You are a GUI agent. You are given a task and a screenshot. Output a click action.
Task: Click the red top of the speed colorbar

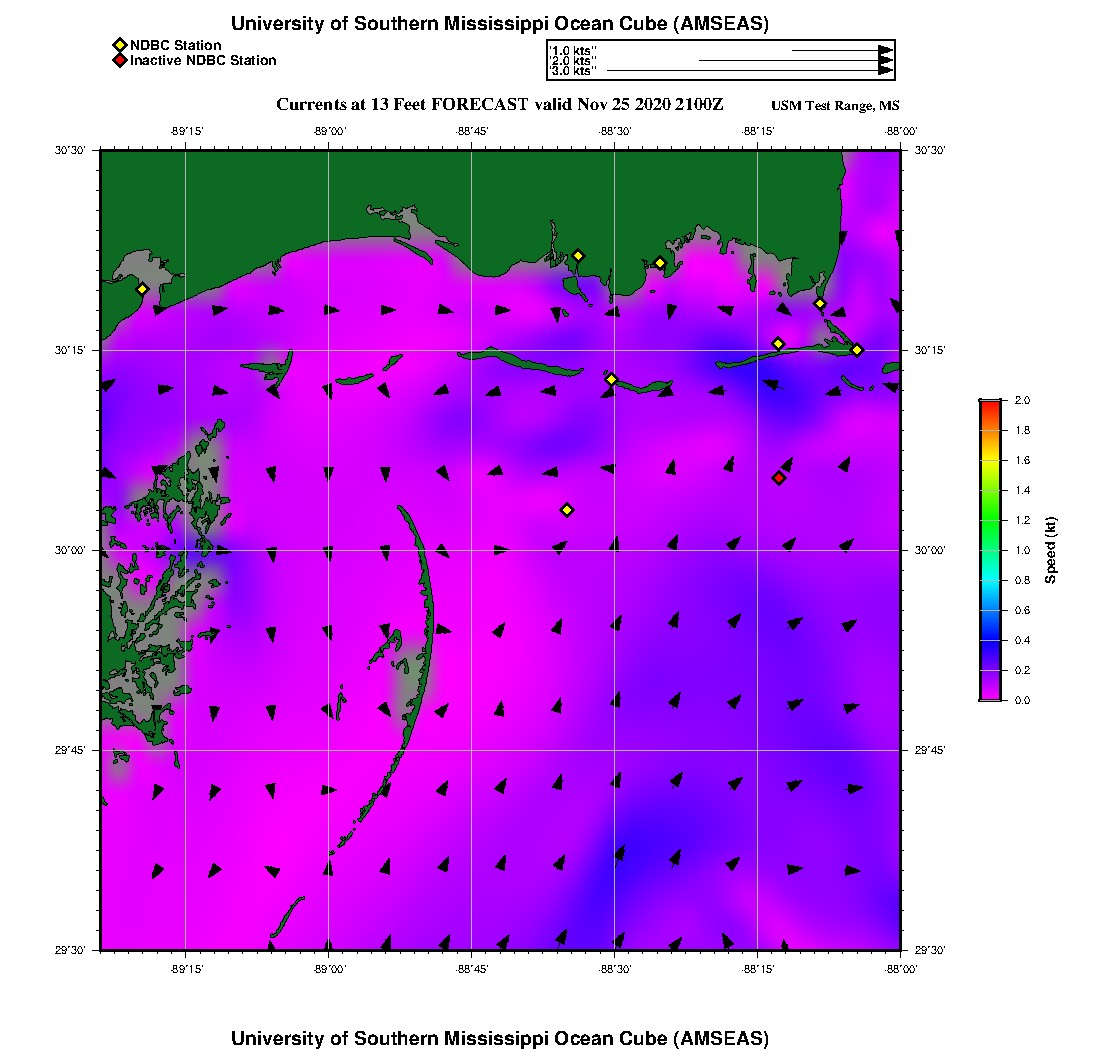point(990,404)
